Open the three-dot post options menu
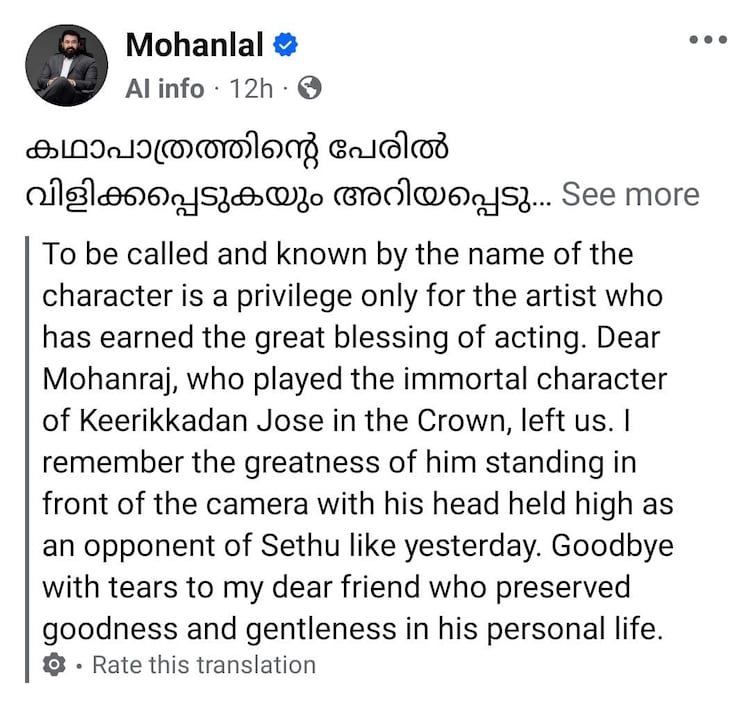The image size is (750, 708). pos(708,40)
